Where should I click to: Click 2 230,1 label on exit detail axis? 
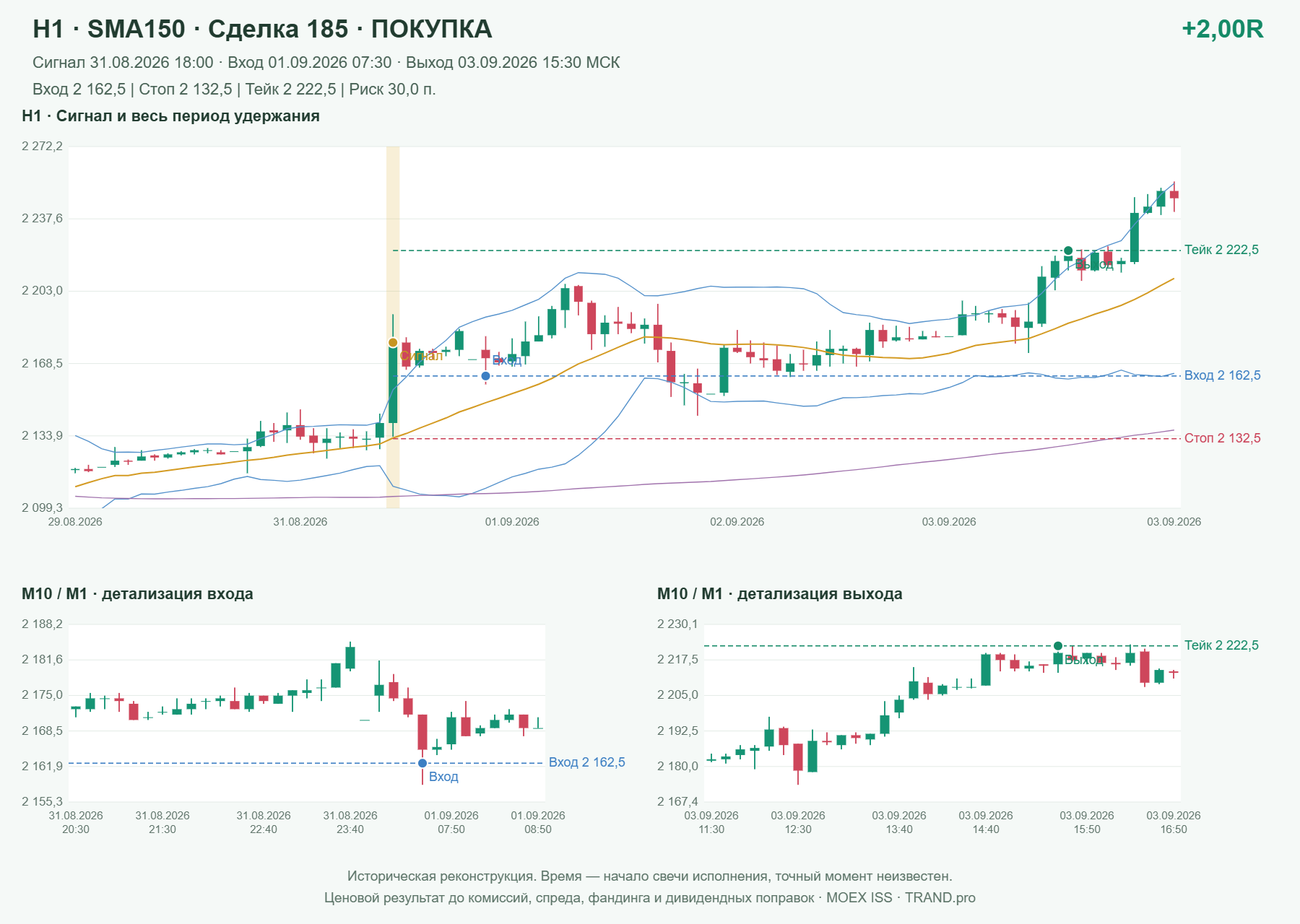point(677,624)
